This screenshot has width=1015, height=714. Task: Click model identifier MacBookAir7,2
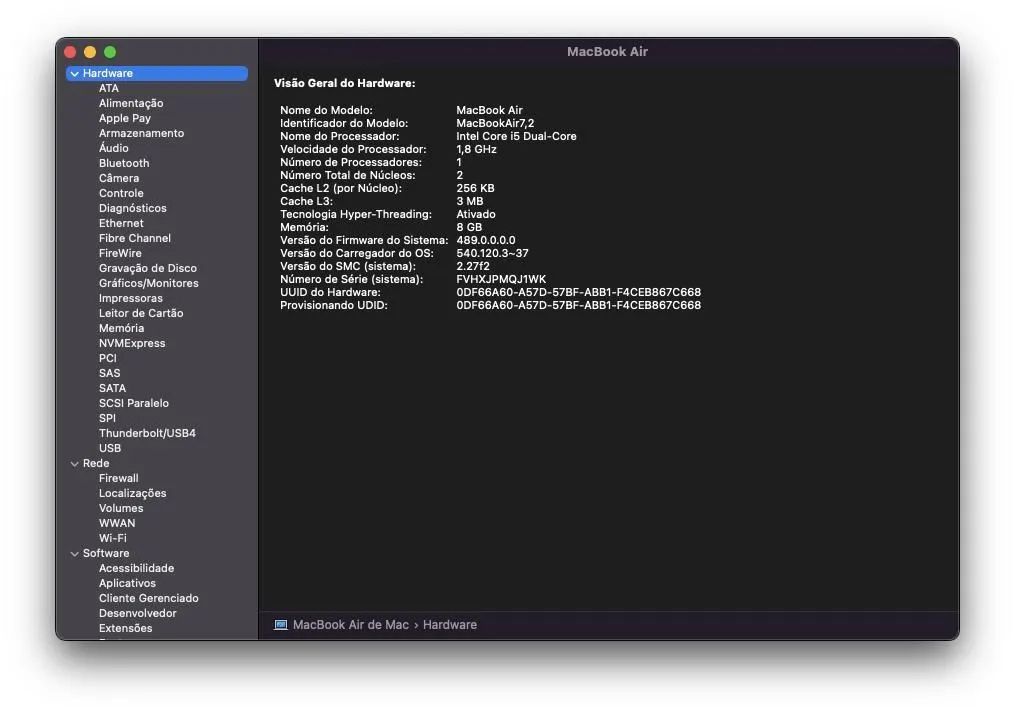point(495,123)
